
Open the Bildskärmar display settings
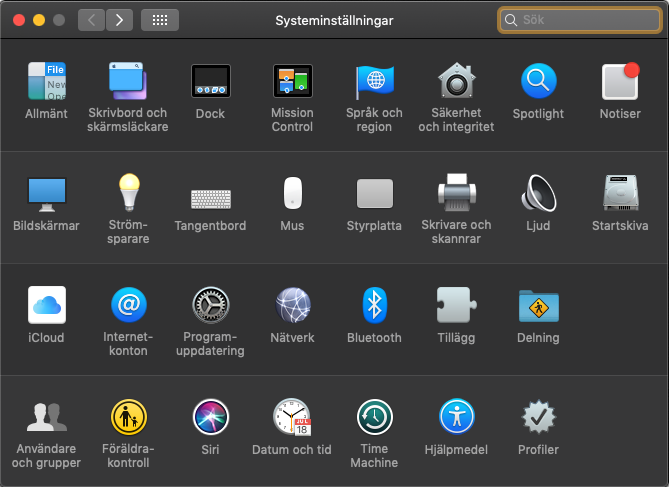[x=47, y=194]
